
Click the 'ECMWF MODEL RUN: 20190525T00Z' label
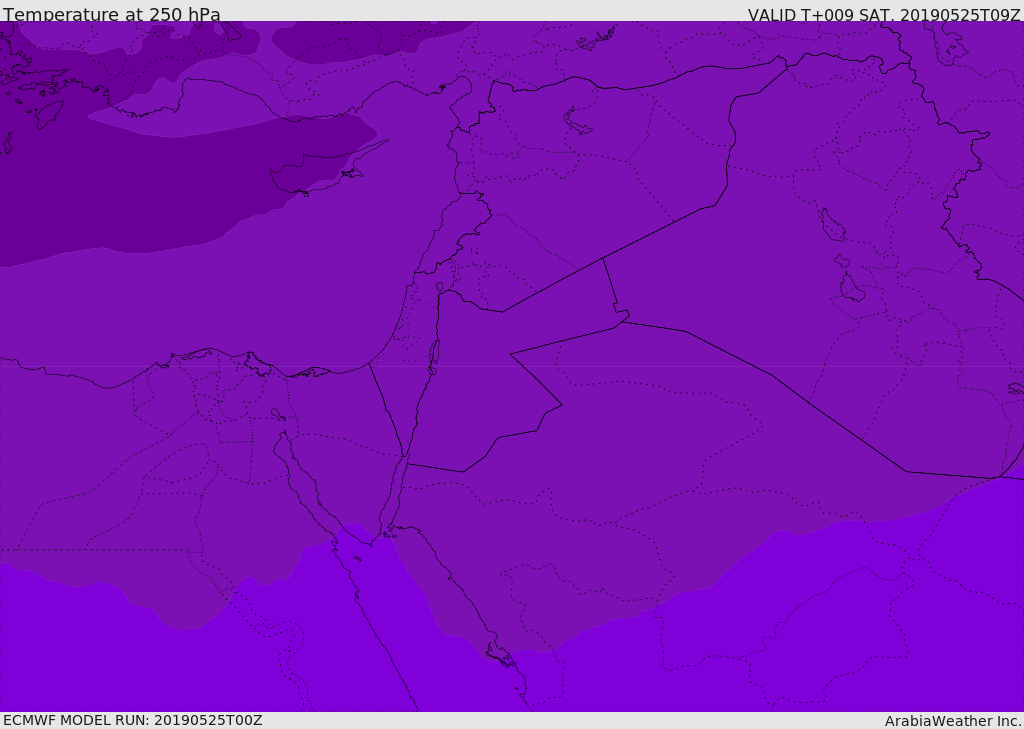coord(133,720)
